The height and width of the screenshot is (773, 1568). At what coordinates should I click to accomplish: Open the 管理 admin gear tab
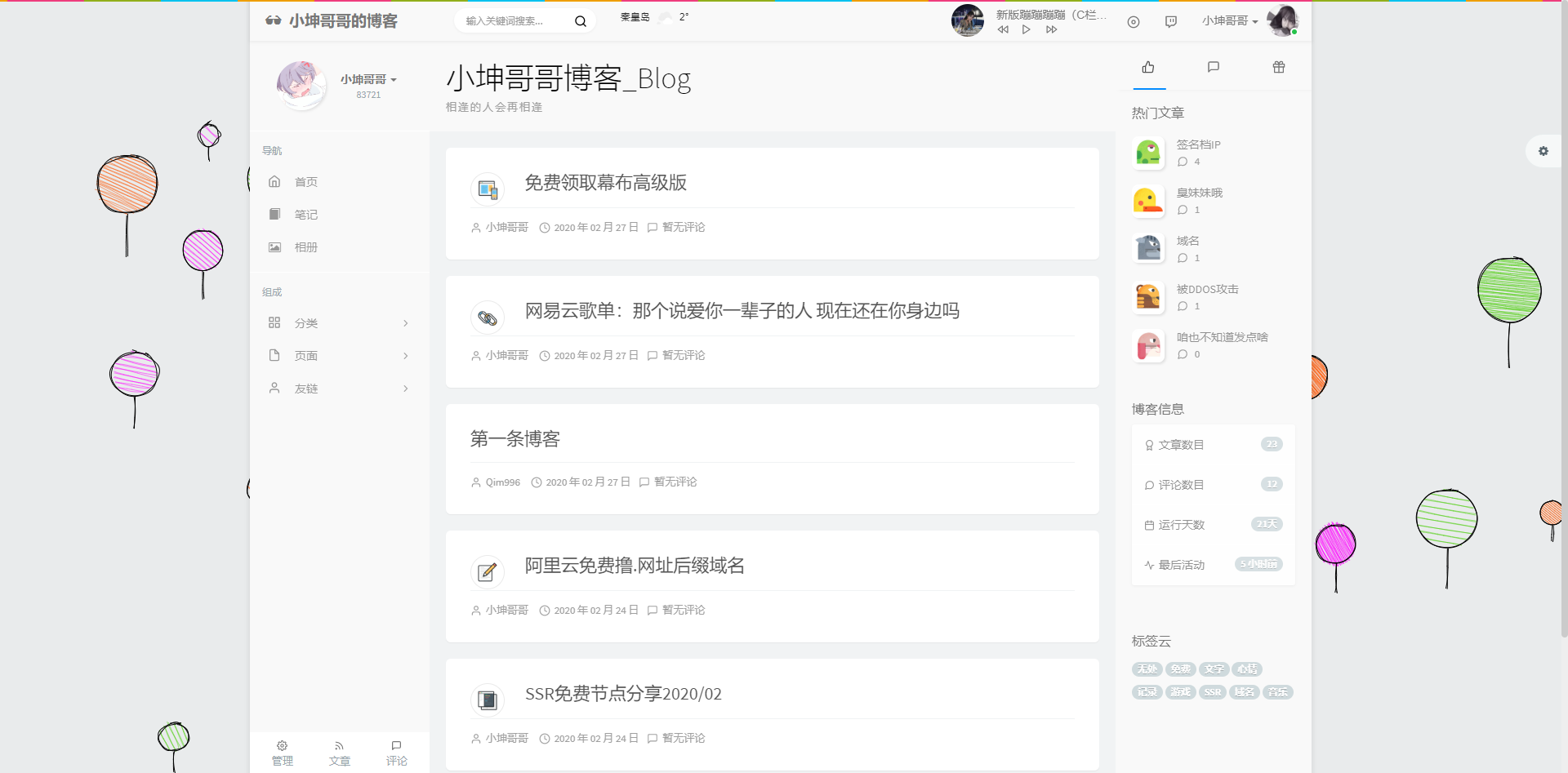tap(283, 753)
